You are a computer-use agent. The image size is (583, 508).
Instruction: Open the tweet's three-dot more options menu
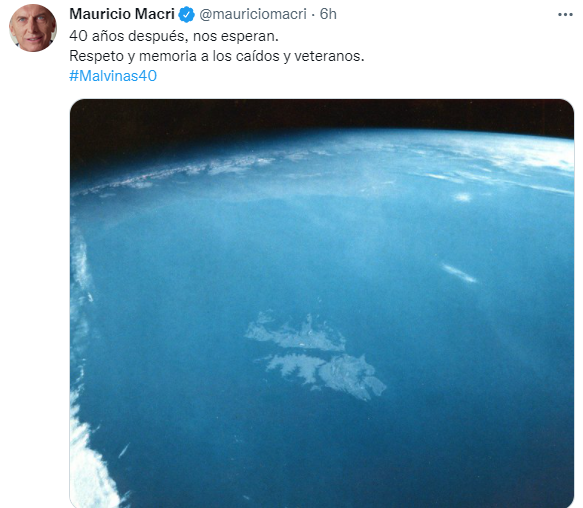[x=565, y=15]
